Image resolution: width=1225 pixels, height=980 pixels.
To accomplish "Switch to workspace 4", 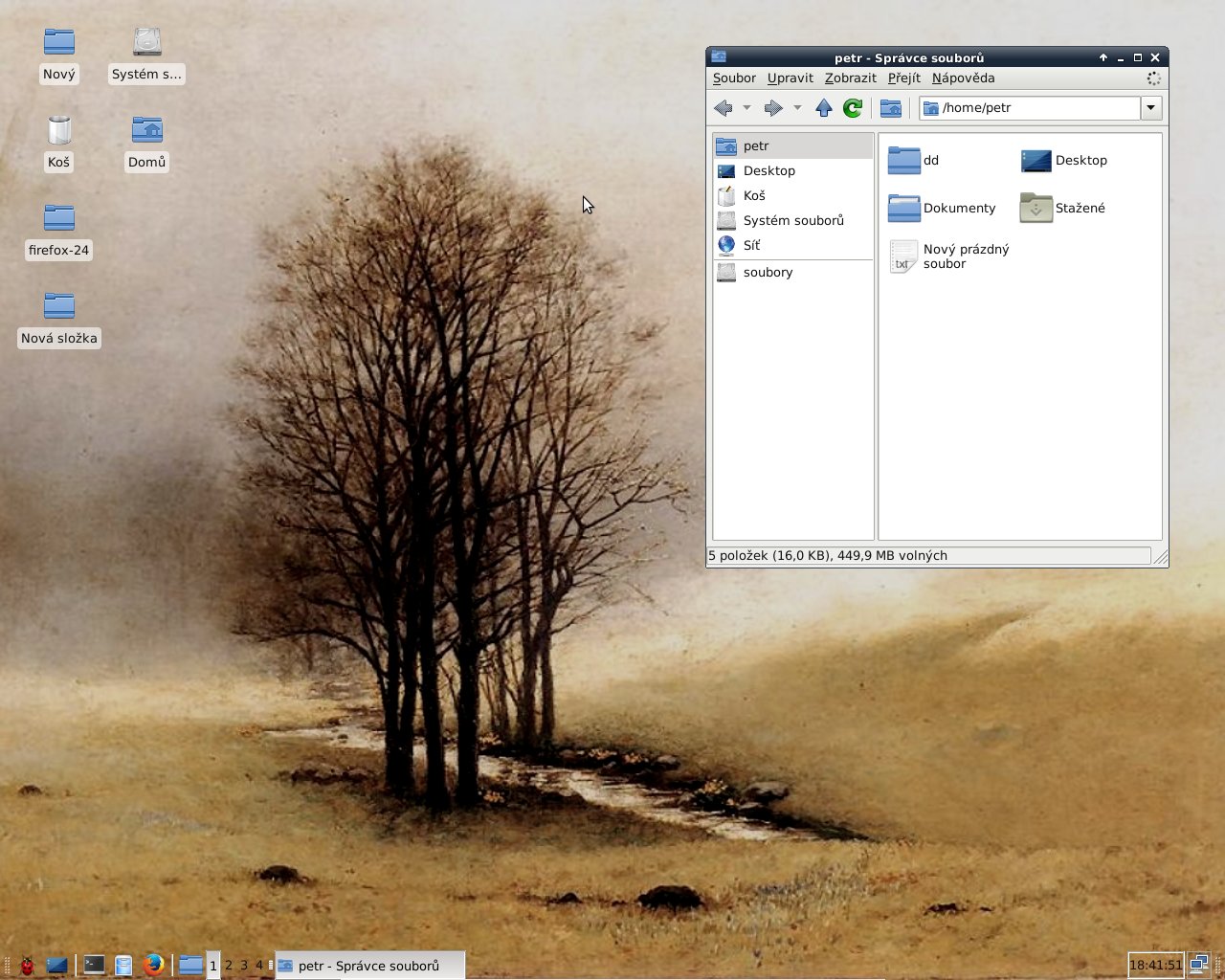I will click(259, 966).
